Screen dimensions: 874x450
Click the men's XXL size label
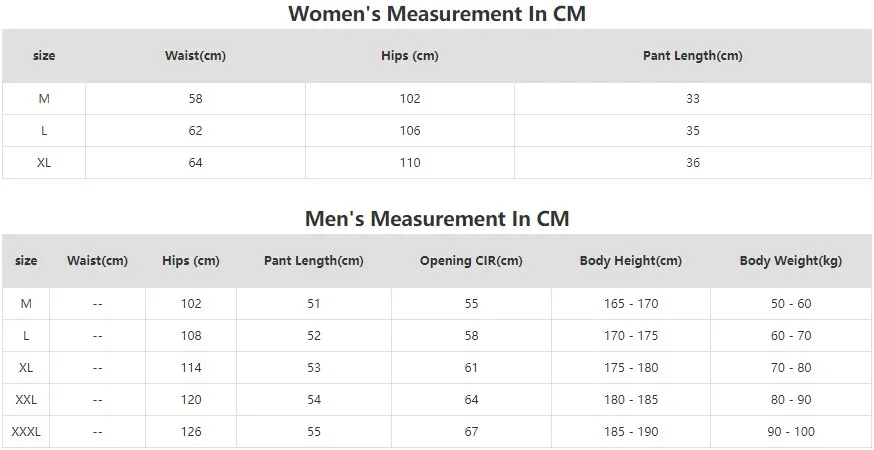pos(26,400)
